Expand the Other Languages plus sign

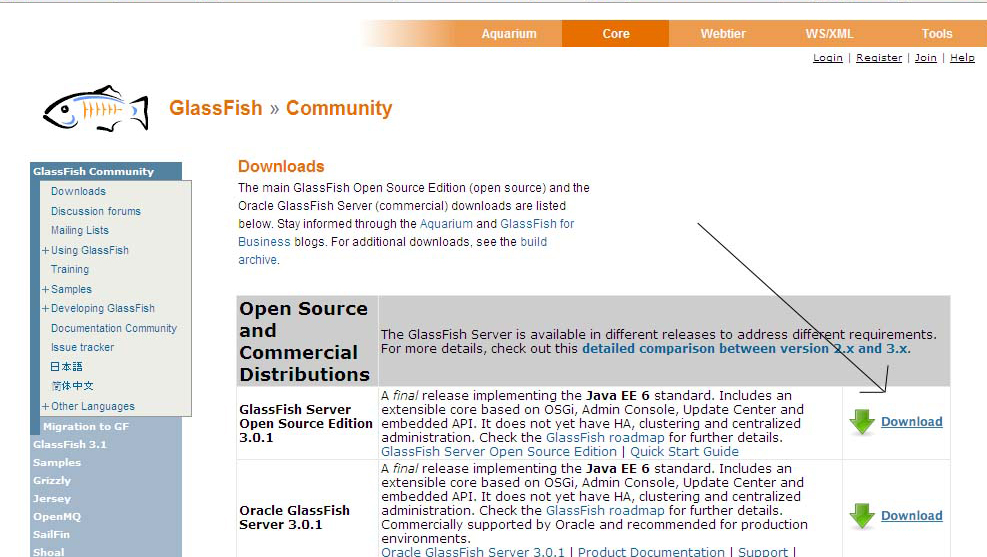click(x=45, y=407)
